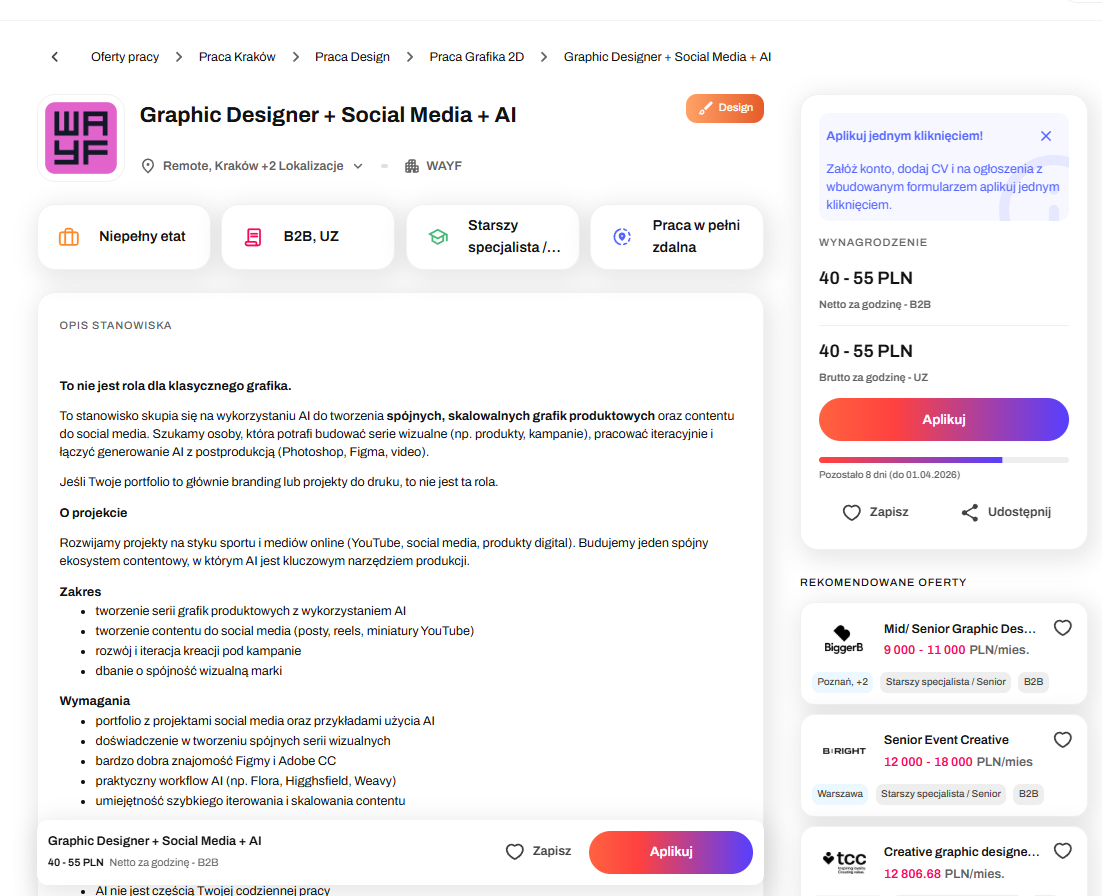Click the WAYF company logo
Viewport: 1102px width, 896px height.
tap(81, 138)
